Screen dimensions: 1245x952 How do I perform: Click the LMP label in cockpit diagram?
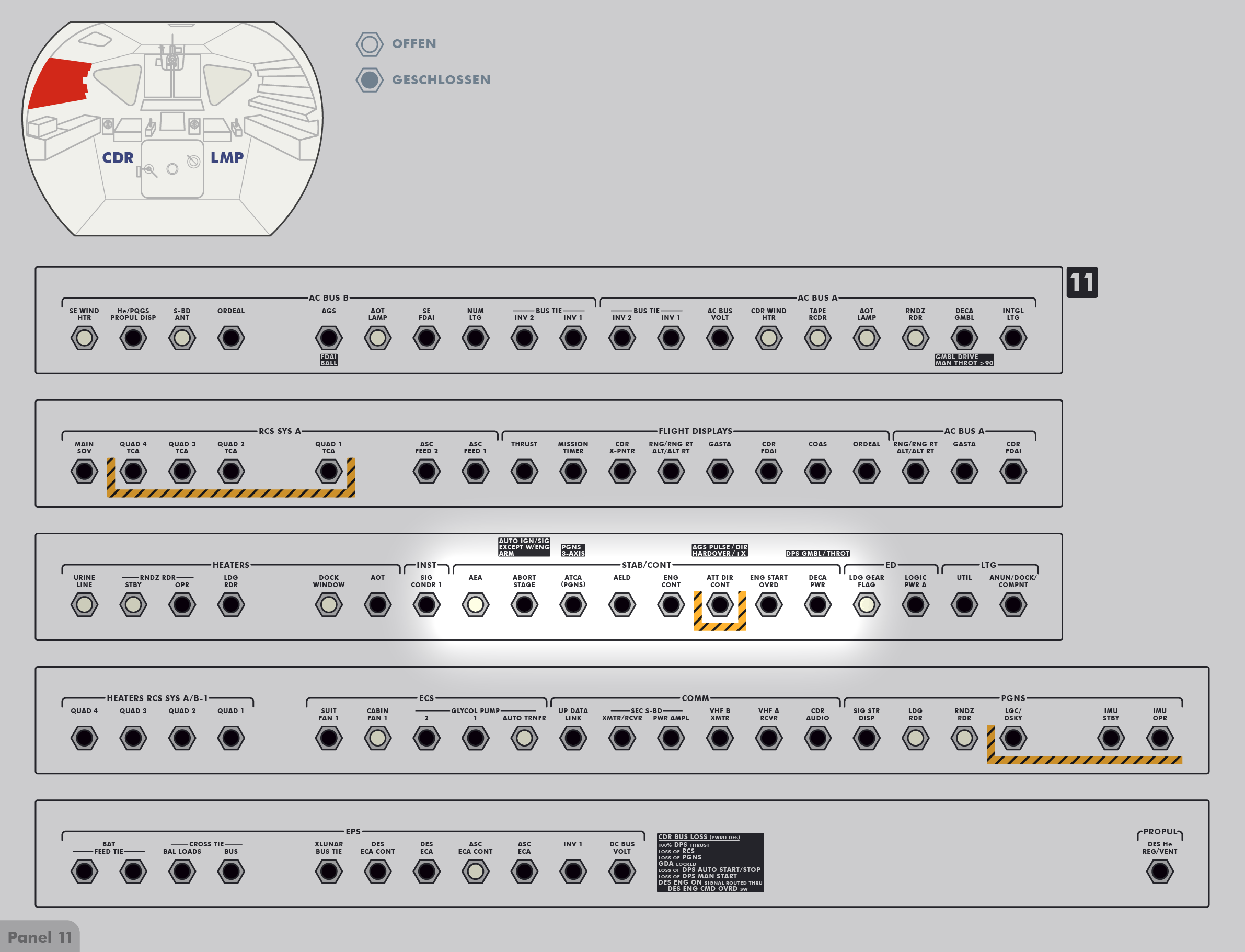[x=226, y=157]
